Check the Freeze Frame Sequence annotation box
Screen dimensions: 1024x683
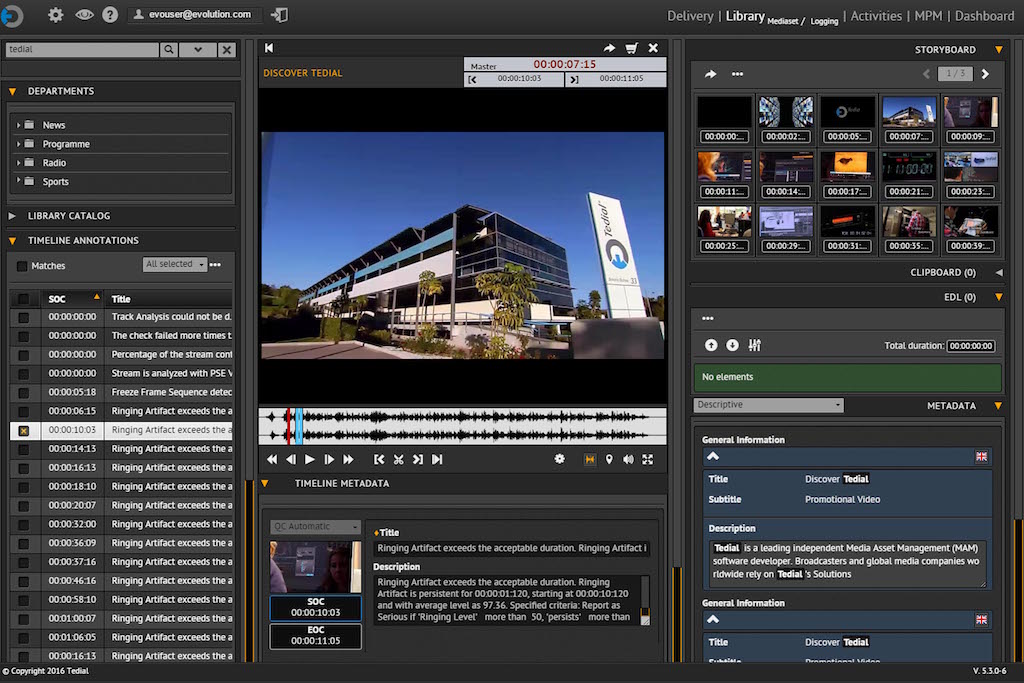(24, 393)
